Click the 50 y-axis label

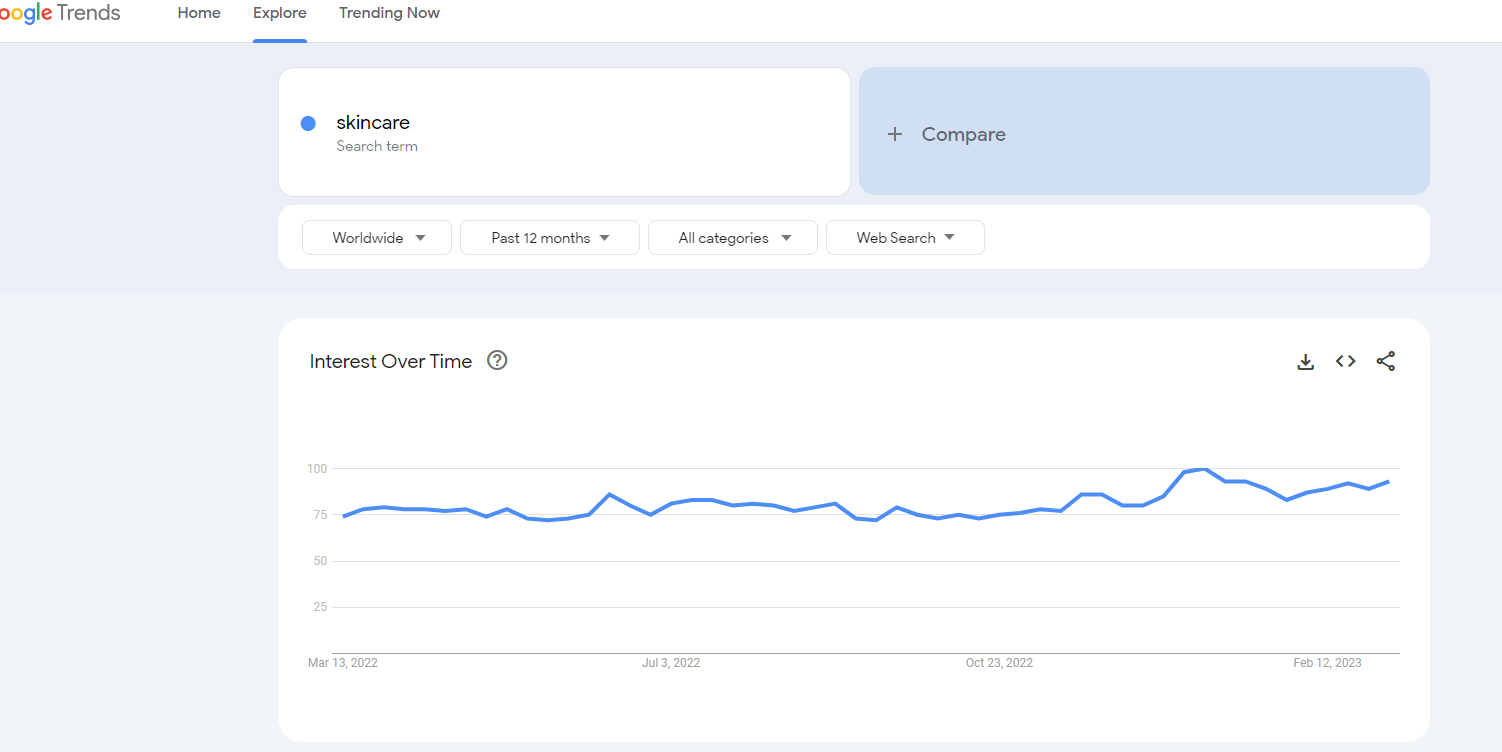point(320,561)
